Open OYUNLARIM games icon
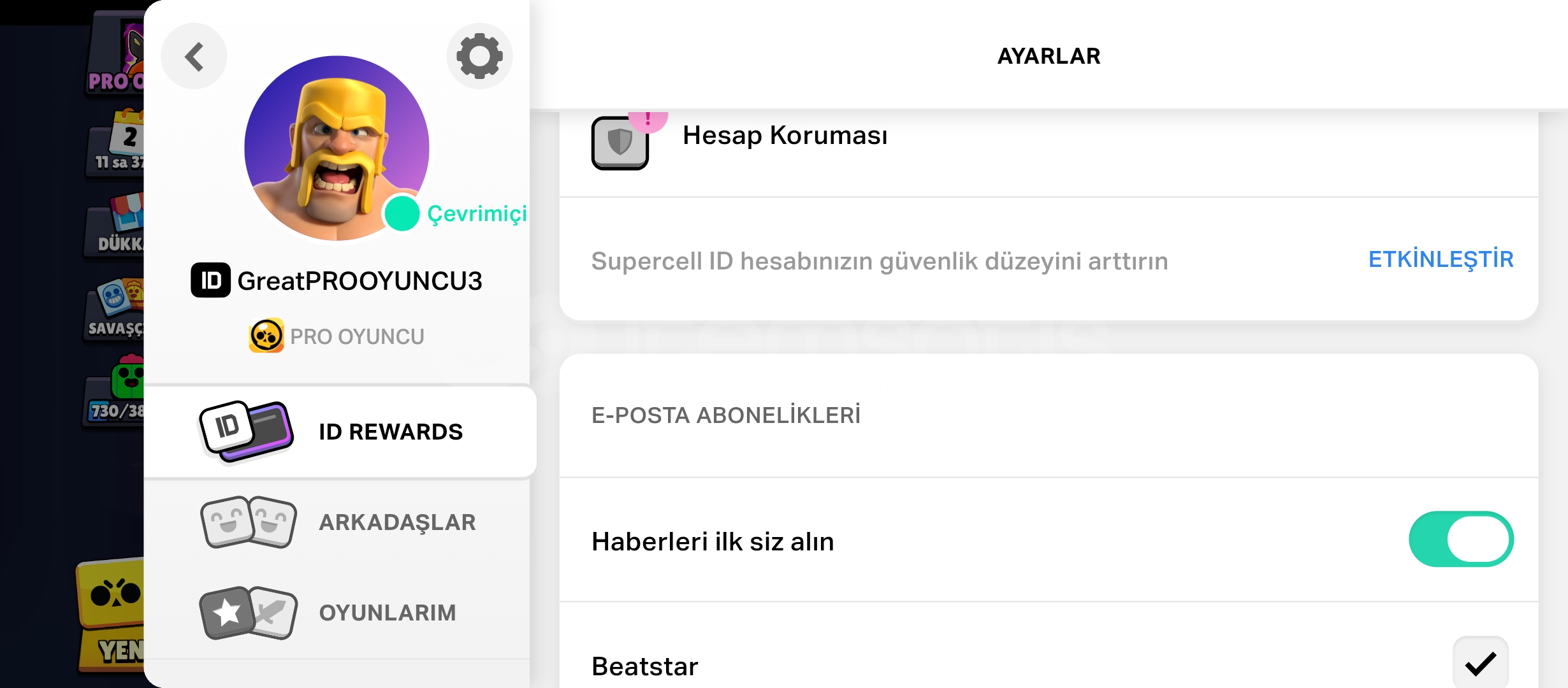 point(249,613)
